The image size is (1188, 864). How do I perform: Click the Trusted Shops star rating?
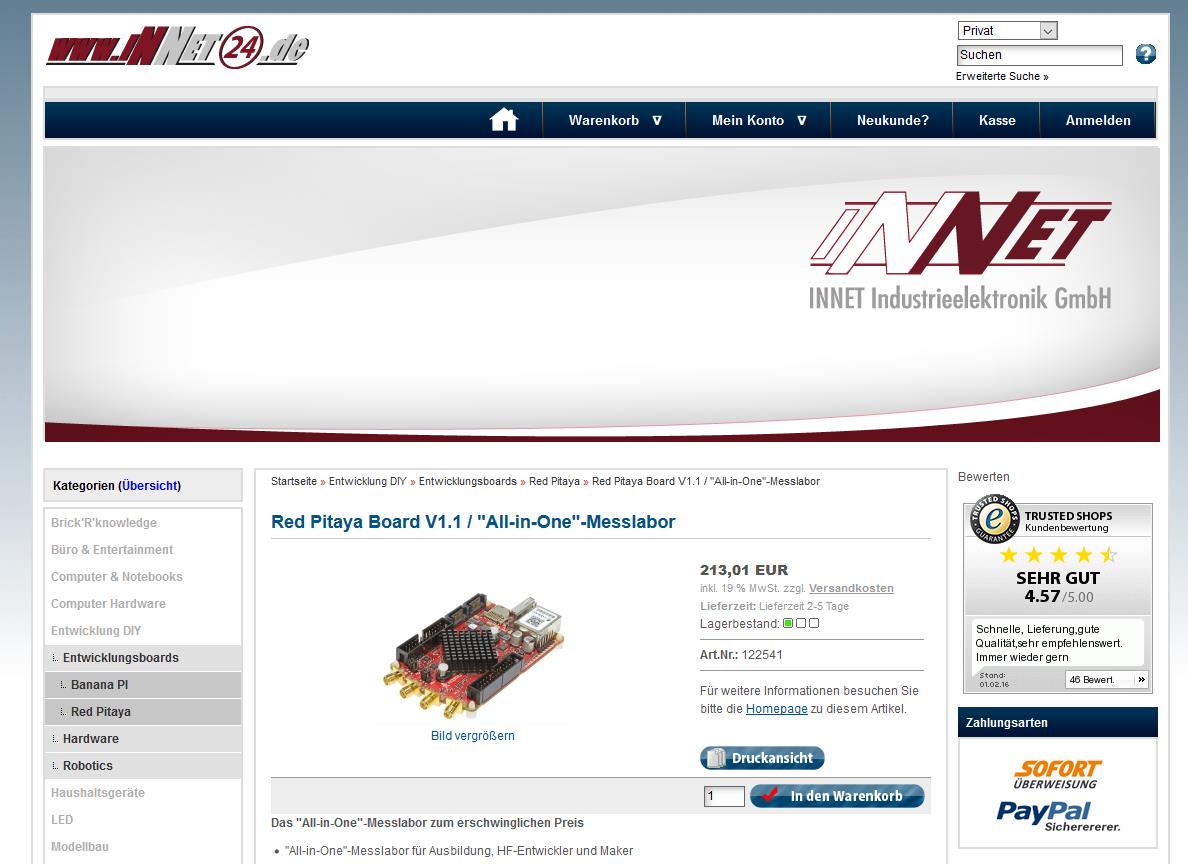(x=1058, y=556)
